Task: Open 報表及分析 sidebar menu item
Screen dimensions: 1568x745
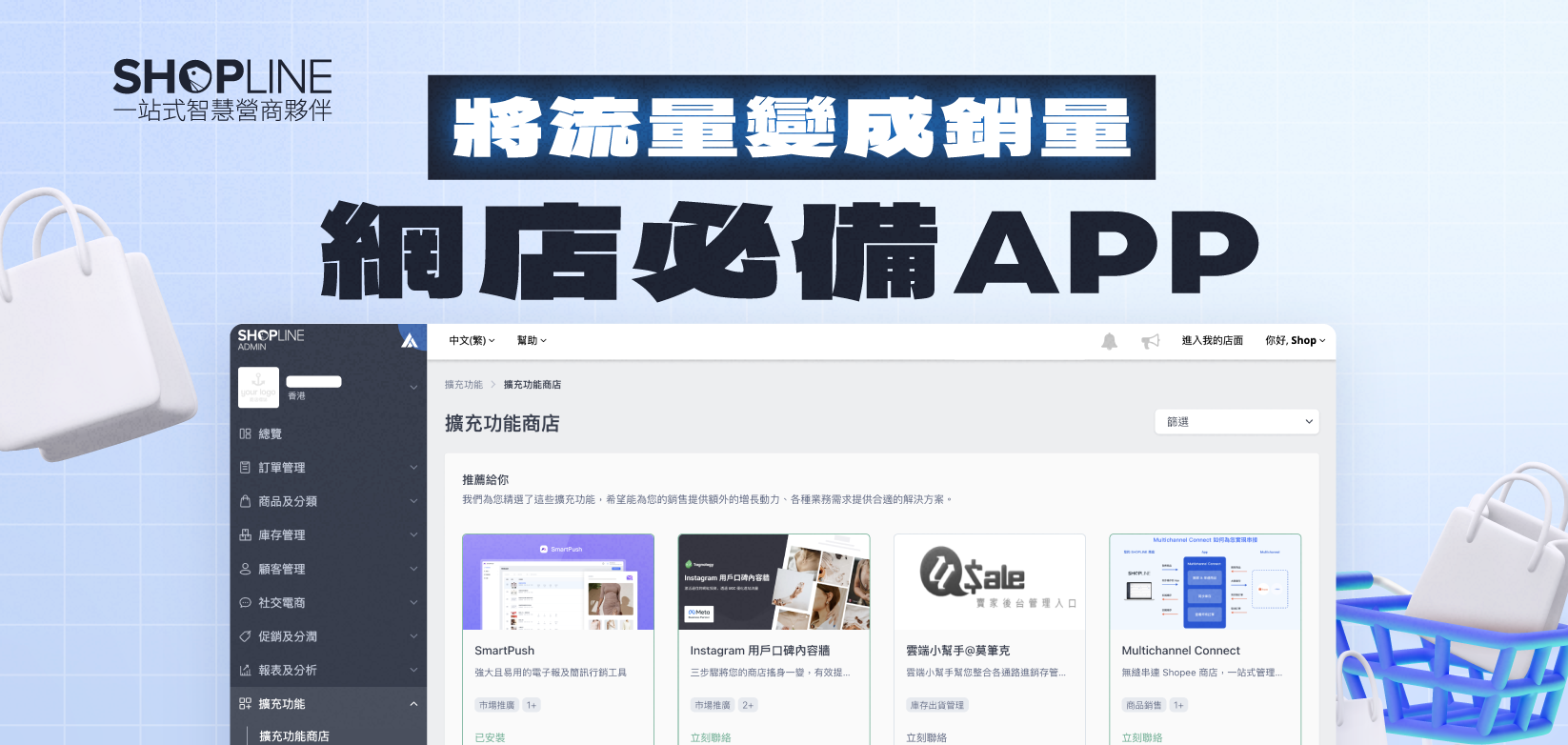Action: pos(328,671)
